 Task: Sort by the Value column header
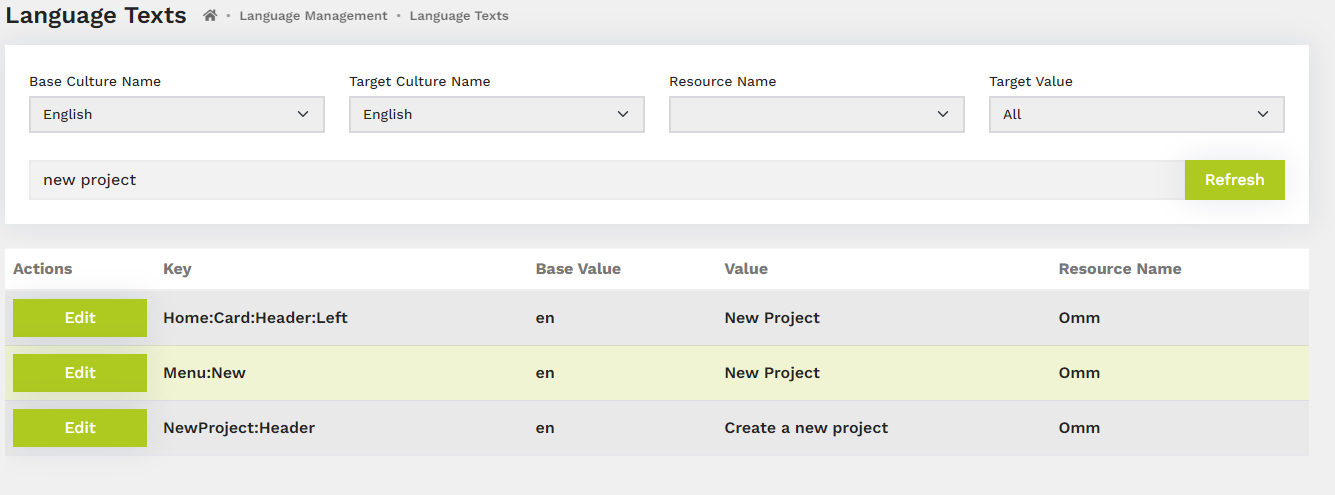point(746,269)
